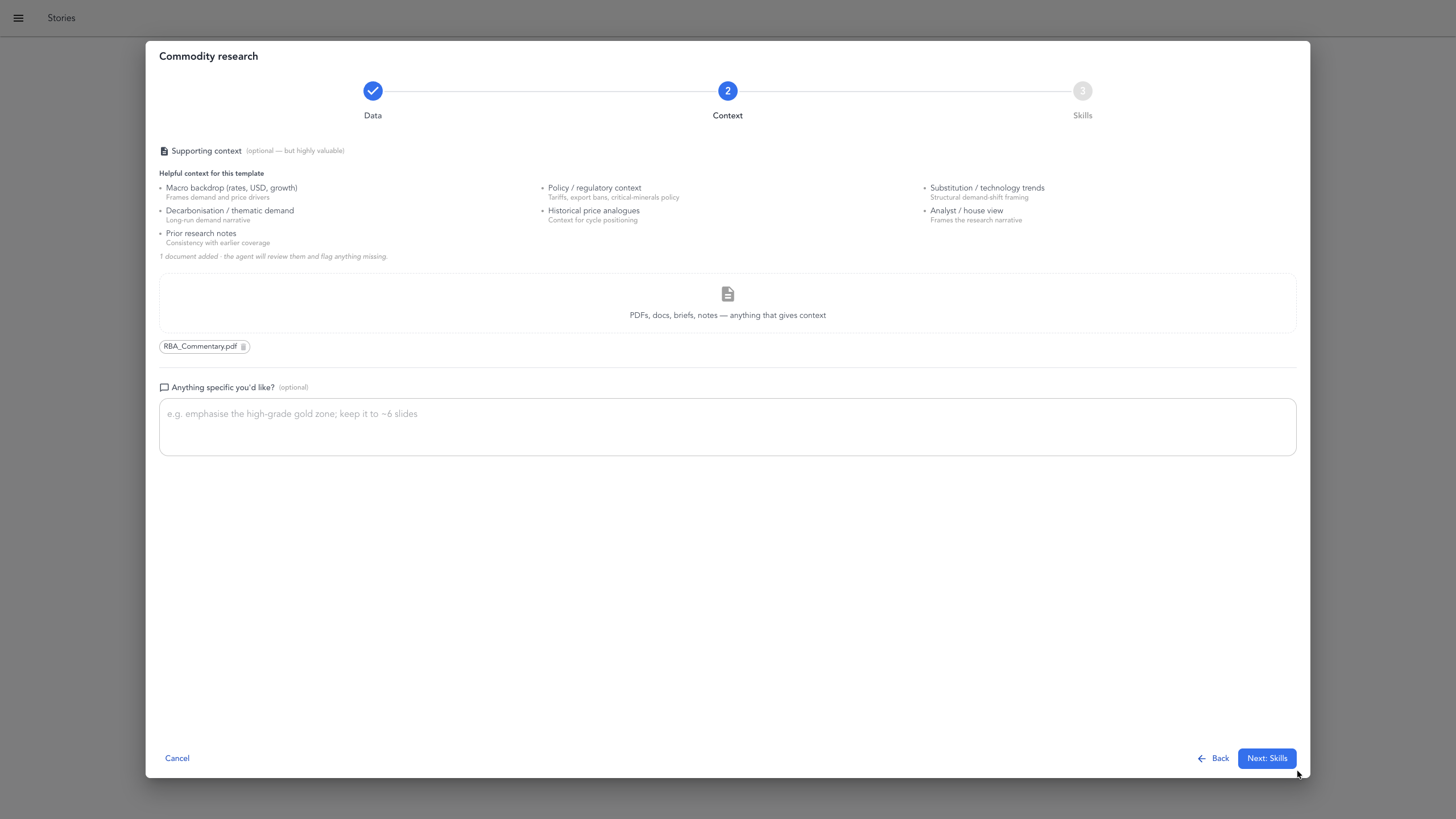1456x819 pixels.
Task: Click Helpful context for this template heading
Action: tap(212, 173)
